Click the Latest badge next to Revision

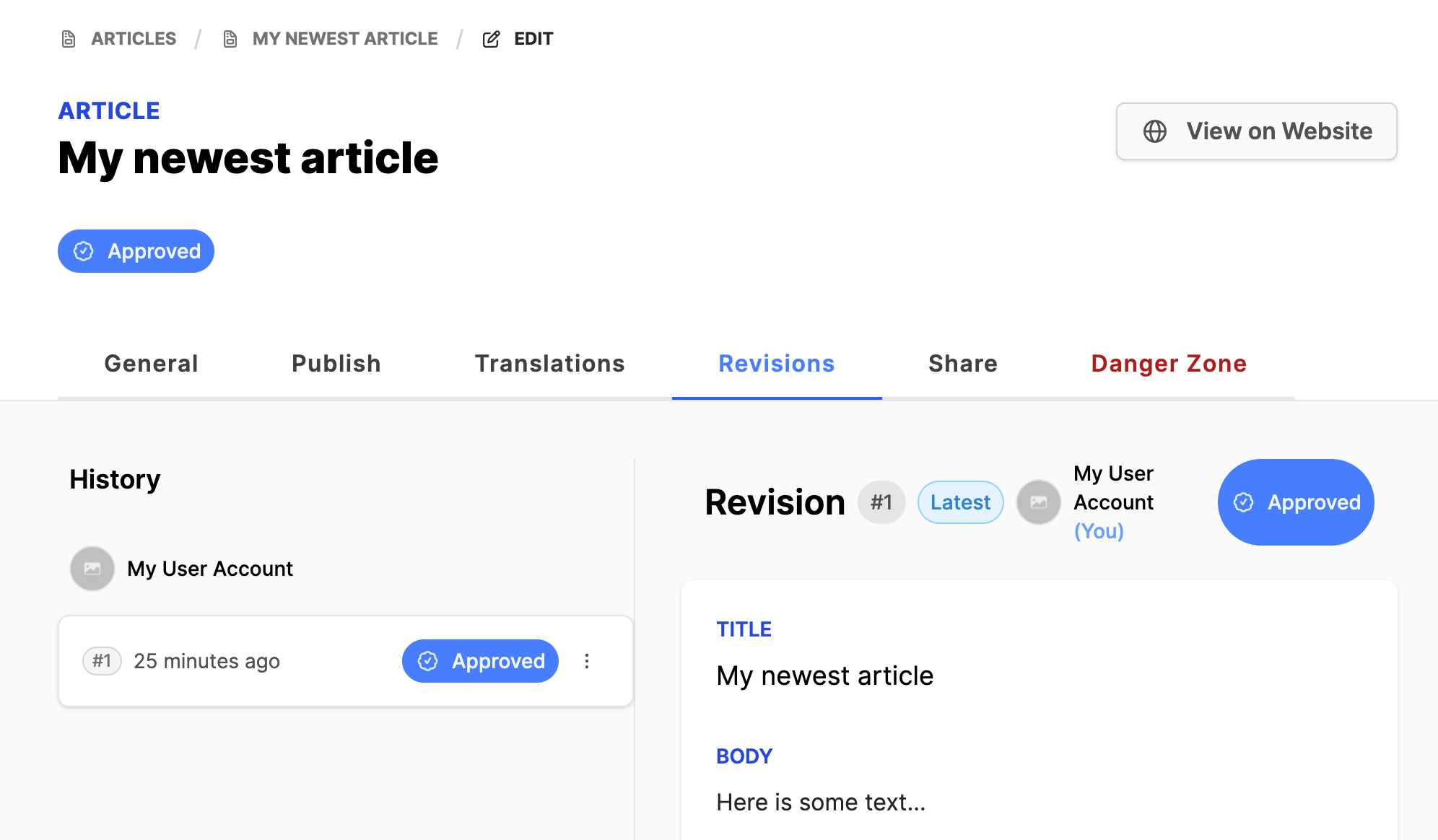pyautogui.click(x=960, y=502)
